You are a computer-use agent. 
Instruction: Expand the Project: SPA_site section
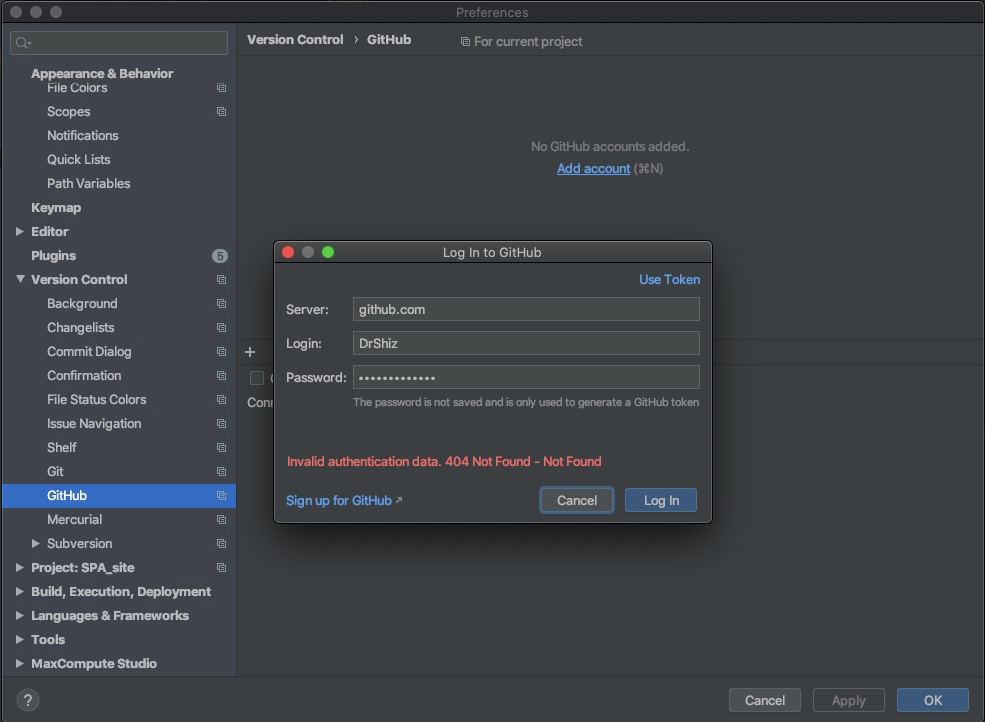point(19,567)
